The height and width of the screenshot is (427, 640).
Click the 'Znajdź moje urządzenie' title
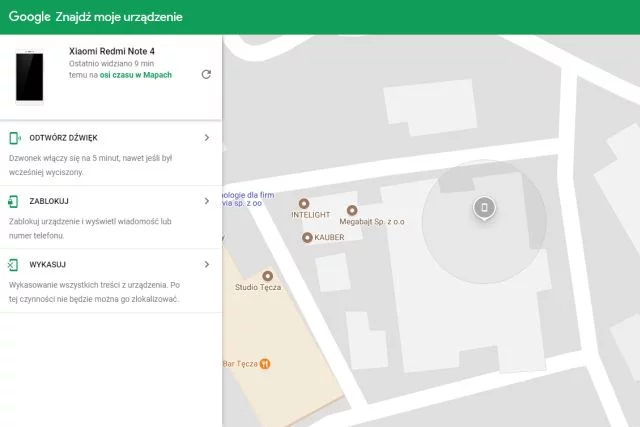[119, 17]
